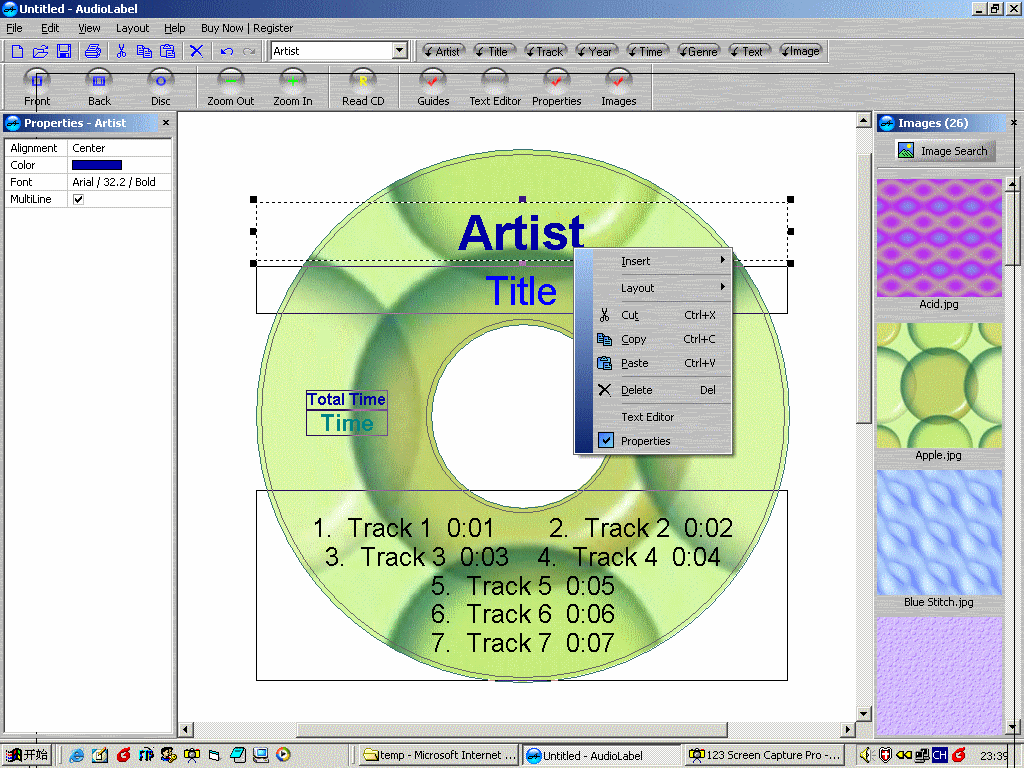This screenshot has width=1024, height=768.
Task: Open the Disc design view
Action: (160, 87)
